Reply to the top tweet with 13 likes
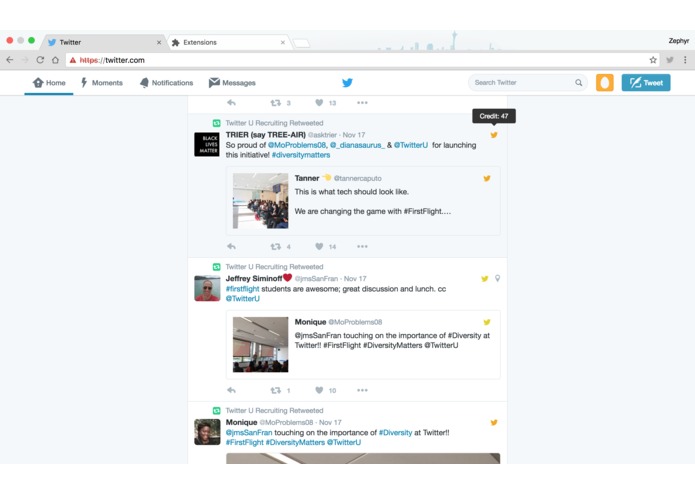Screen dimensions: 695x494 231,103
